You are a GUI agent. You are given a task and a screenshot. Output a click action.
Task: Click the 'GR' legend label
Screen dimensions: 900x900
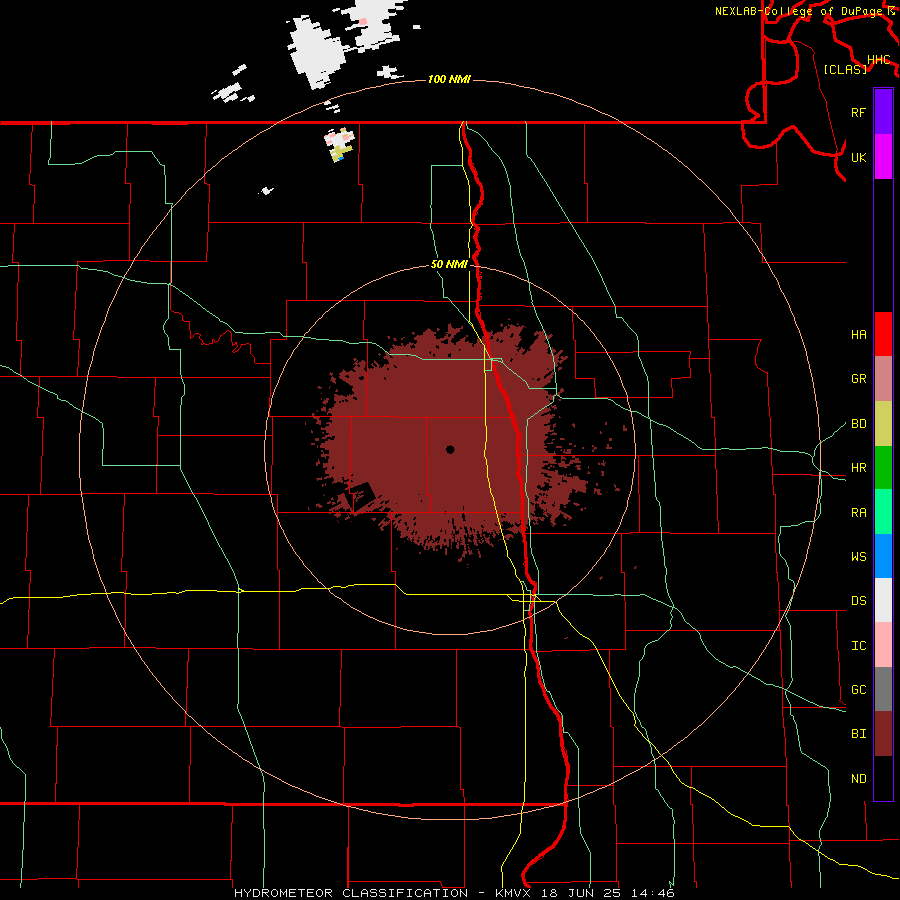(858, 379)
